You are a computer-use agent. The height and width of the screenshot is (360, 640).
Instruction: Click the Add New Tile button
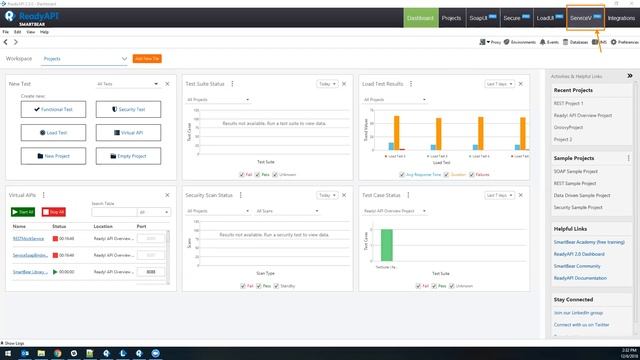147,59
